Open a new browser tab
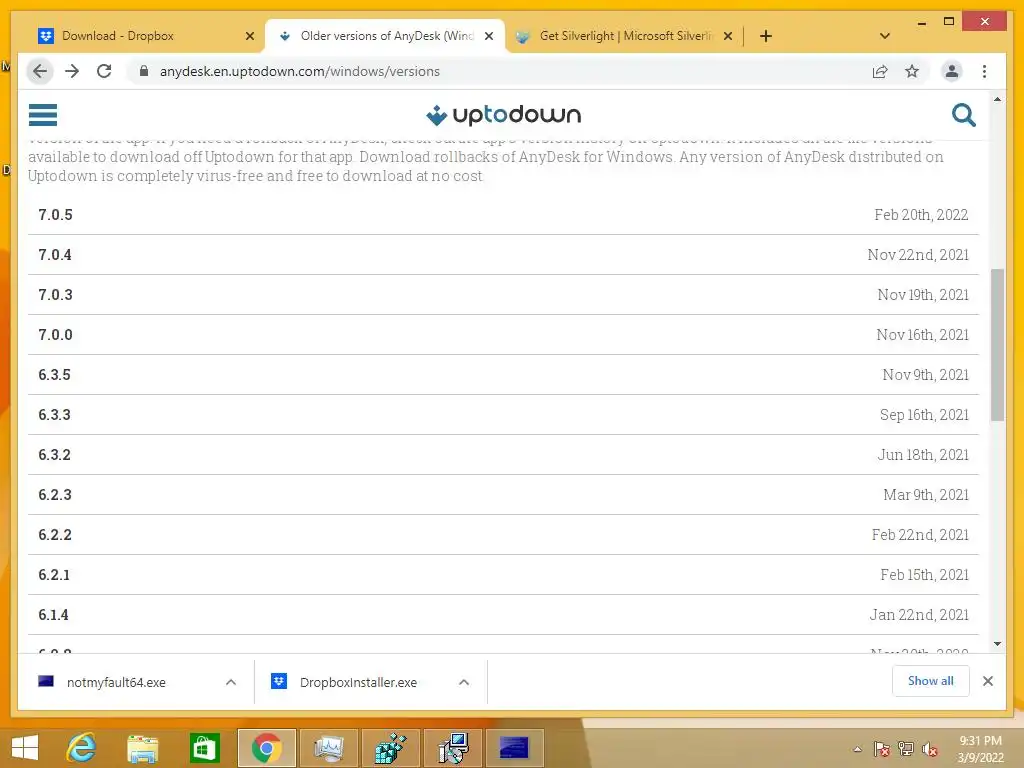Viewport: 1024px width, 768px height. click(x=766, y=36)
